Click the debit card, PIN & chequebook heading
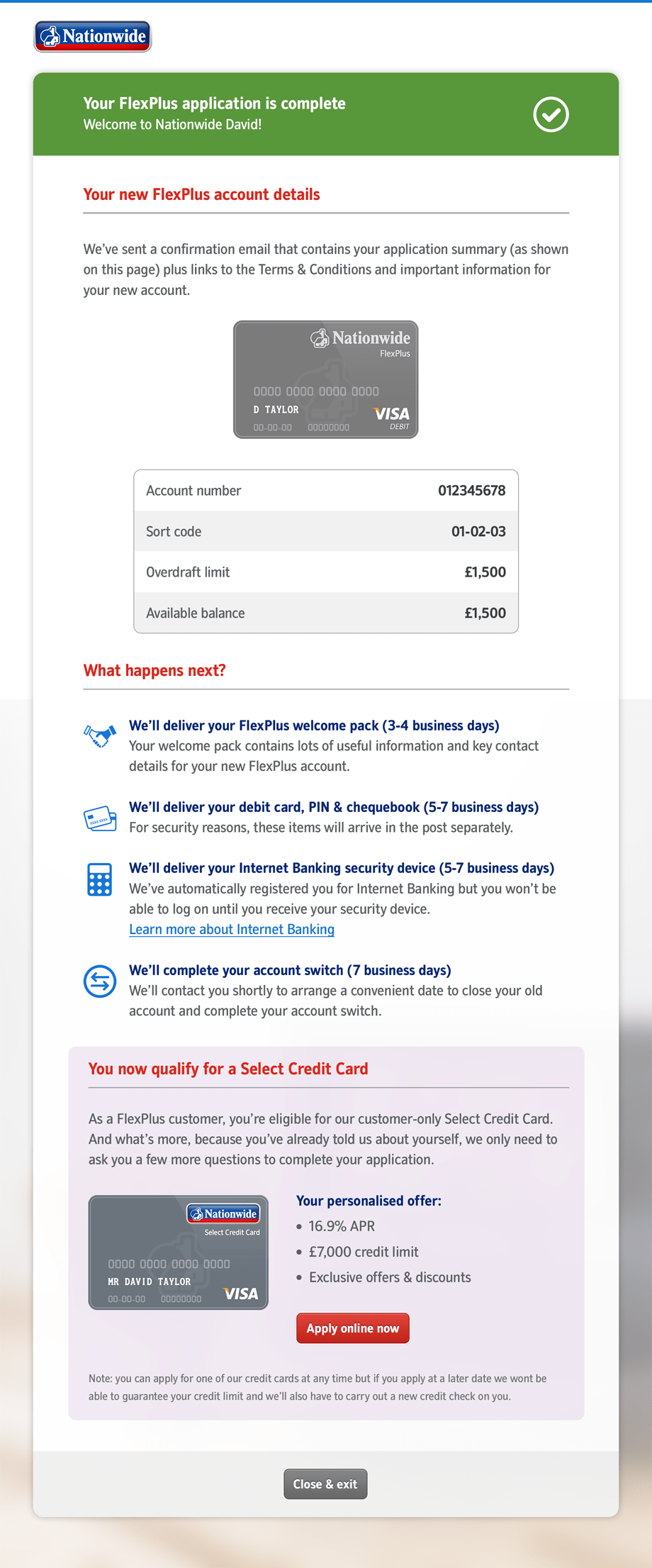The image size is (652, 1568). point(334,807)
